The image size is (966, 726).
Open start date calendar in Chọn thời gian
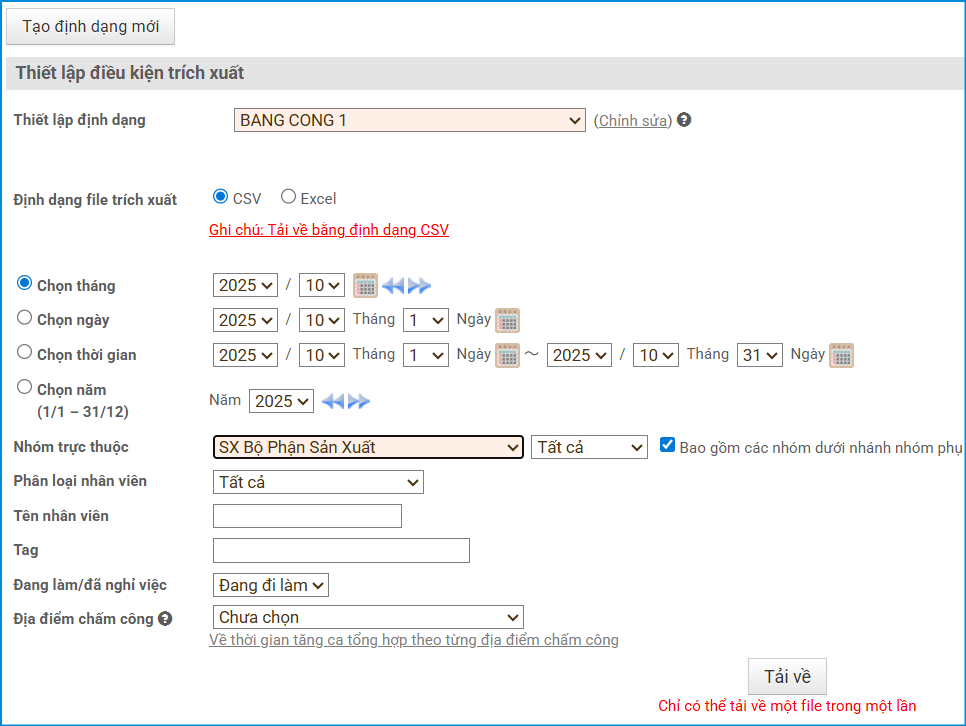[x=508, y=356]
